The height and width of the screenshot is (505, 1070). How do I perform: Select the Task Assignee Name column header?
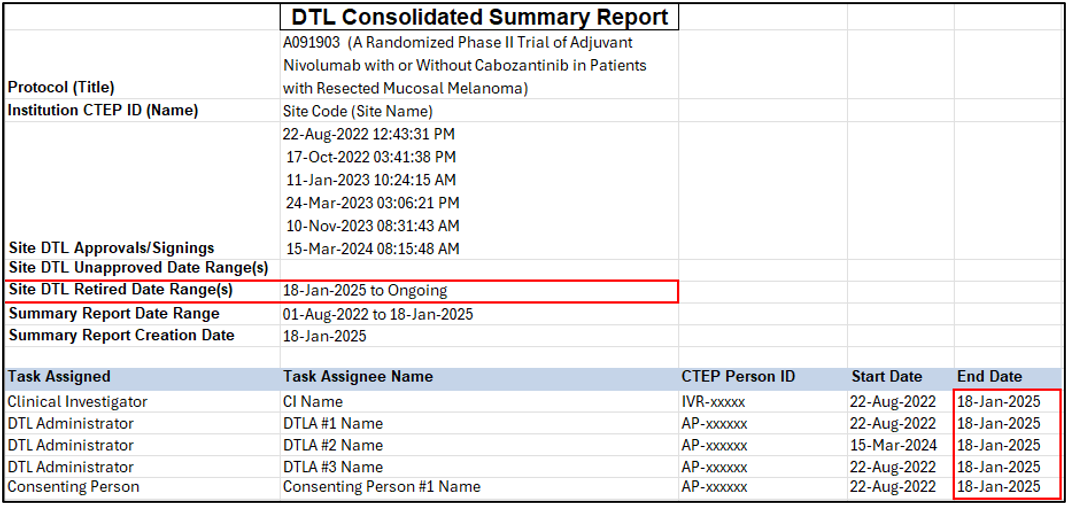(x=358, y=377)
